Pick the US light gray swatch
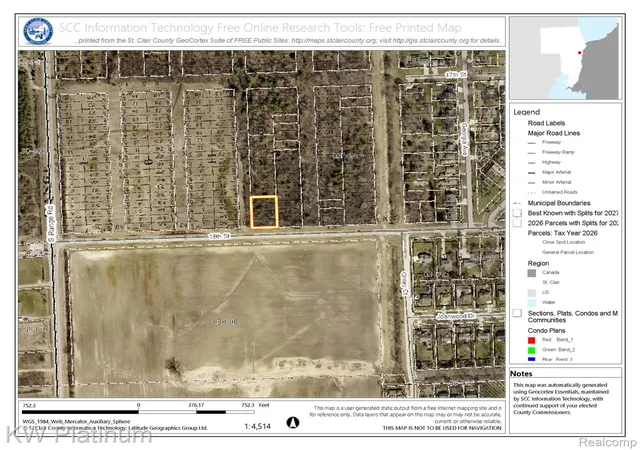 tap(531, 293)
